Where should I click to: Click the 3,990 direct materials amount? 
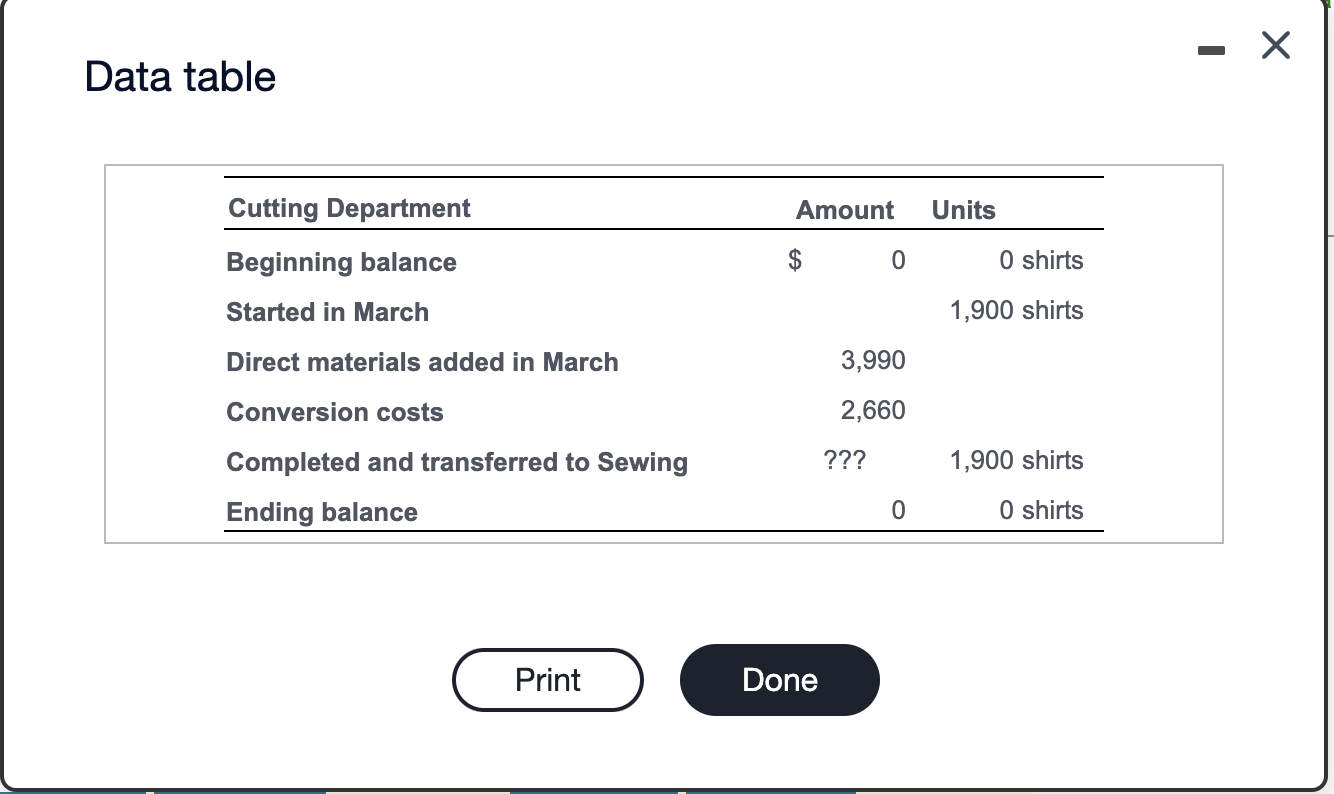coord(873,360)
